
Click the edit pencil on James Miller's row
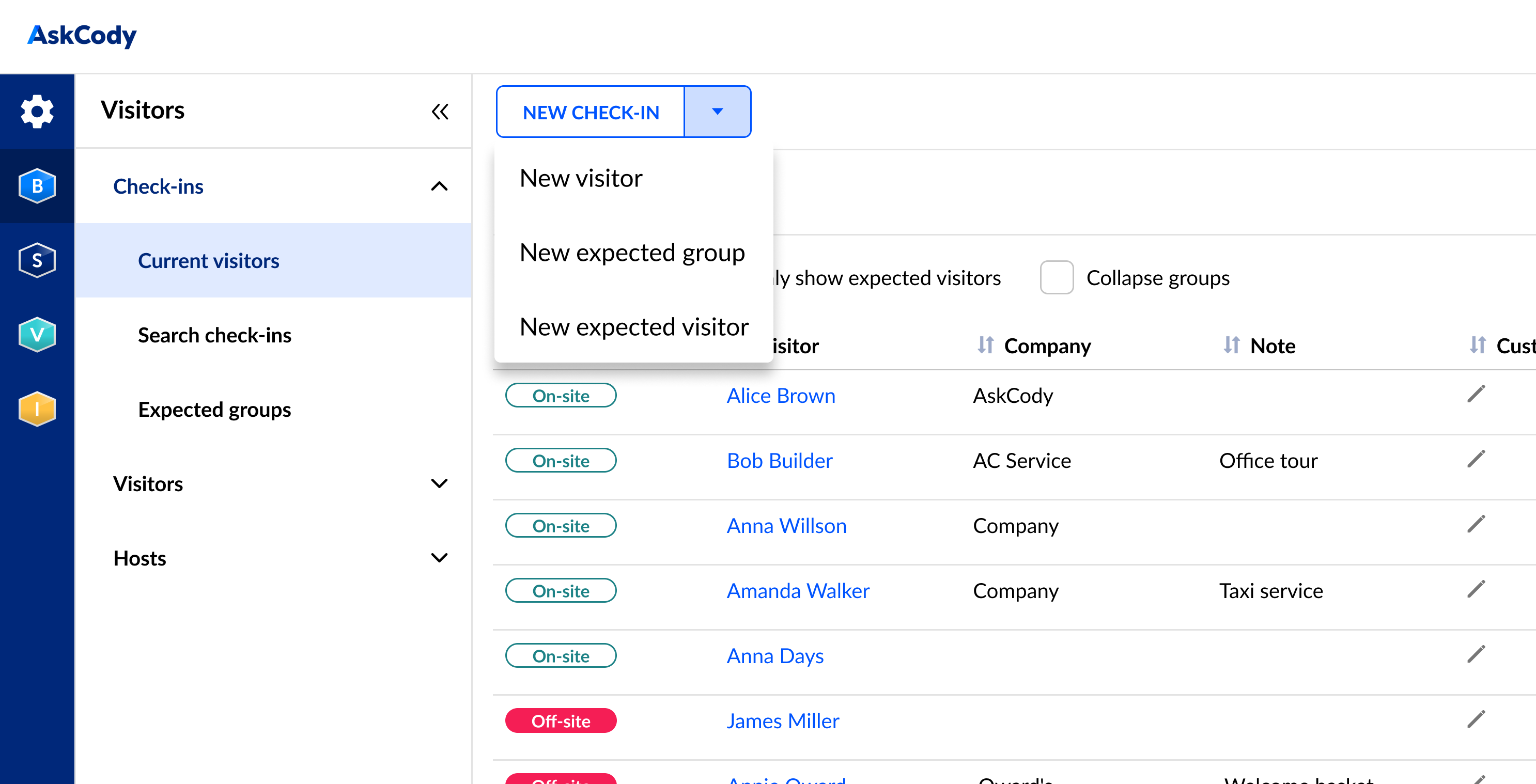tap(1478, 720)
